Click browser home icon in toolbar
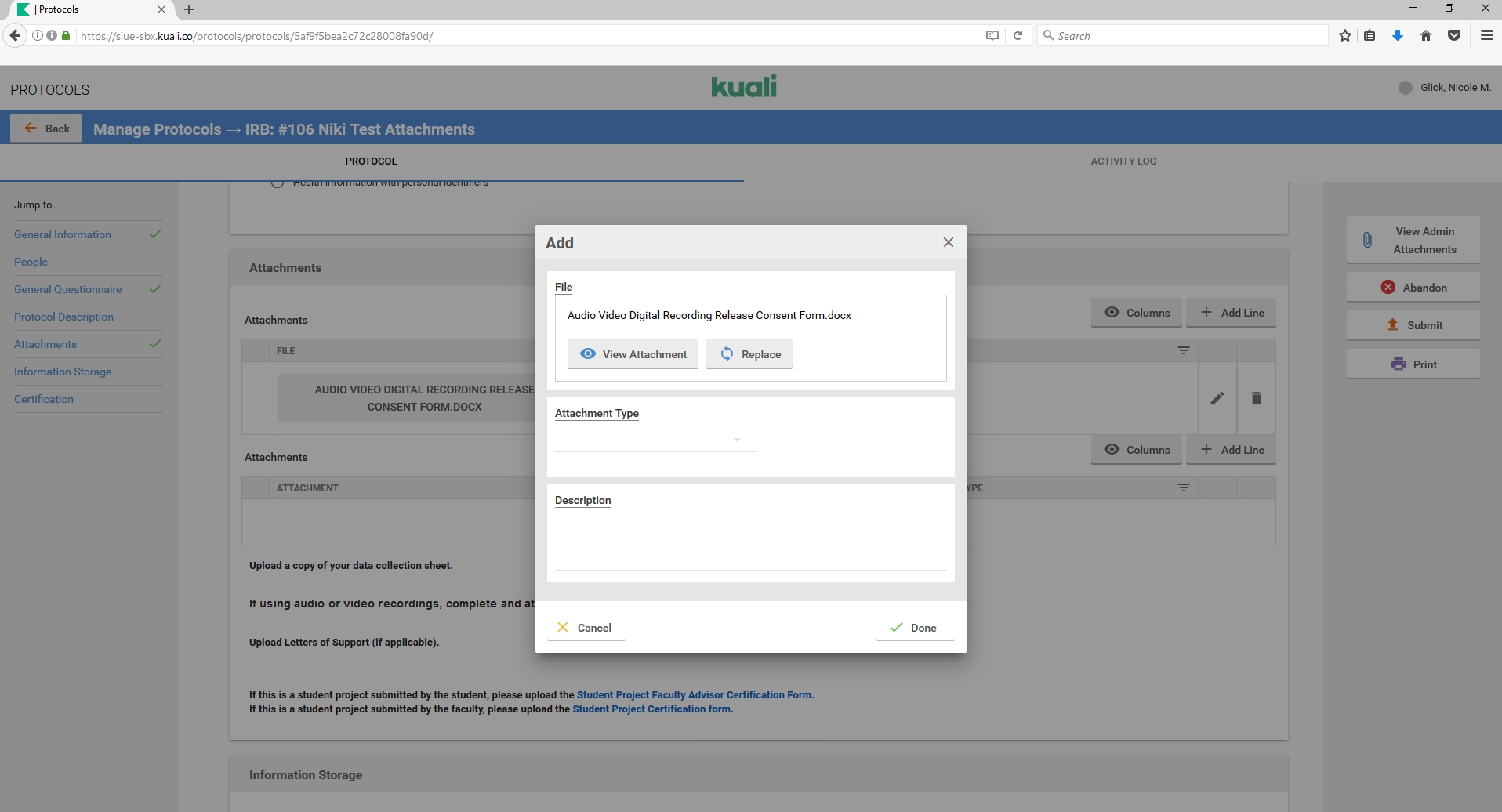The height and width of the screenshot is (812, 1502). click(1426, 36)
